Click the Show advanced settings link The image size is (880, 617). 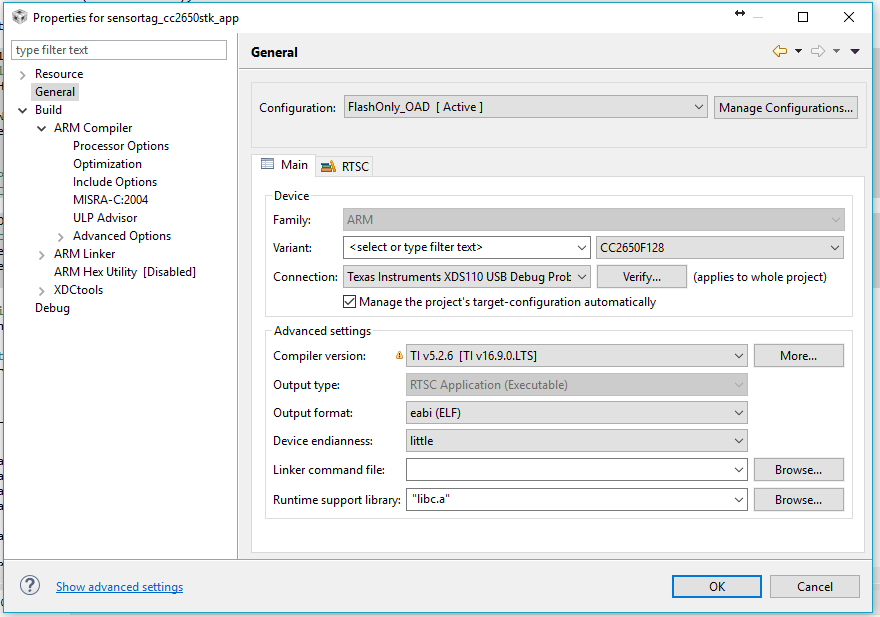click(119, 587)
